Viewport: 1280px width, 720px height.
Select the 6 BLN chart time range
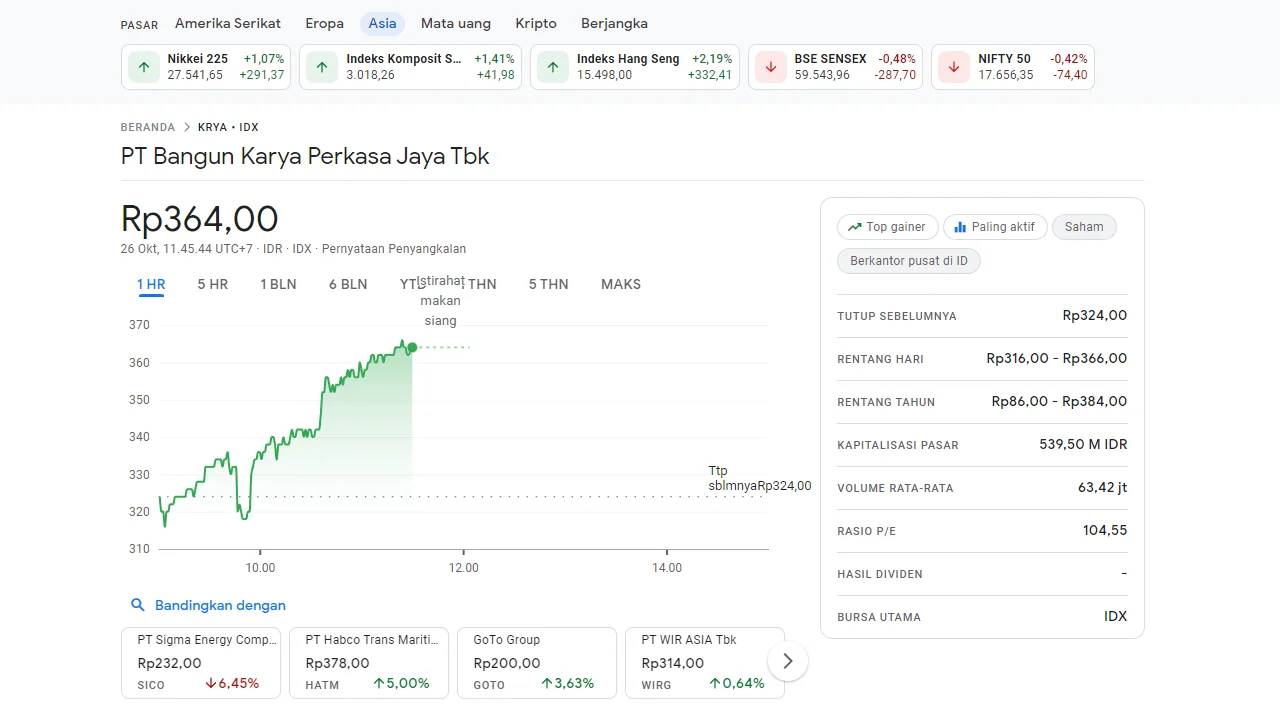tap(348, 284)
